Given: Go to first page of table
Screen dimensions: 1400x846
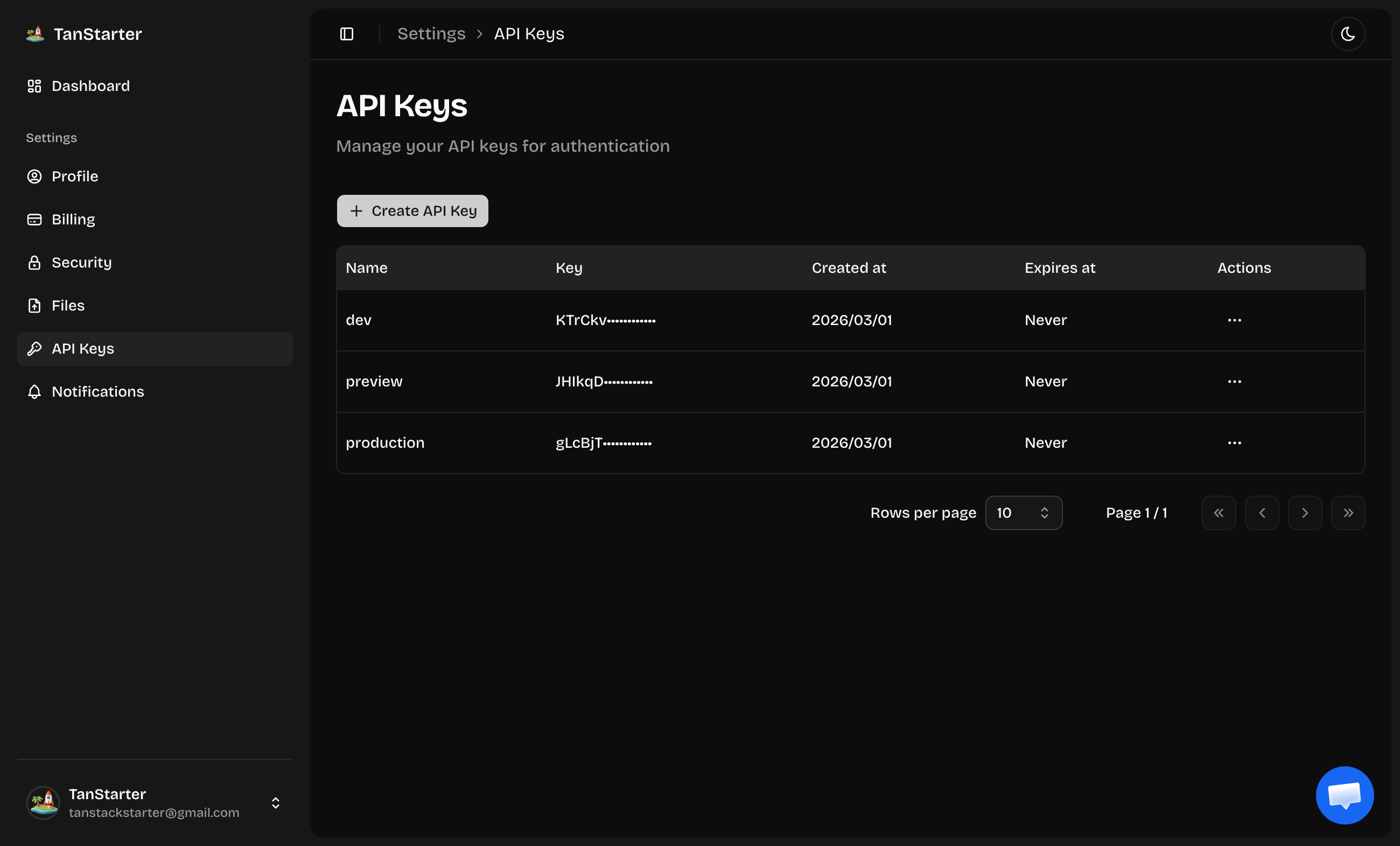Looking at the screenshot, I should click(1218, 513).
